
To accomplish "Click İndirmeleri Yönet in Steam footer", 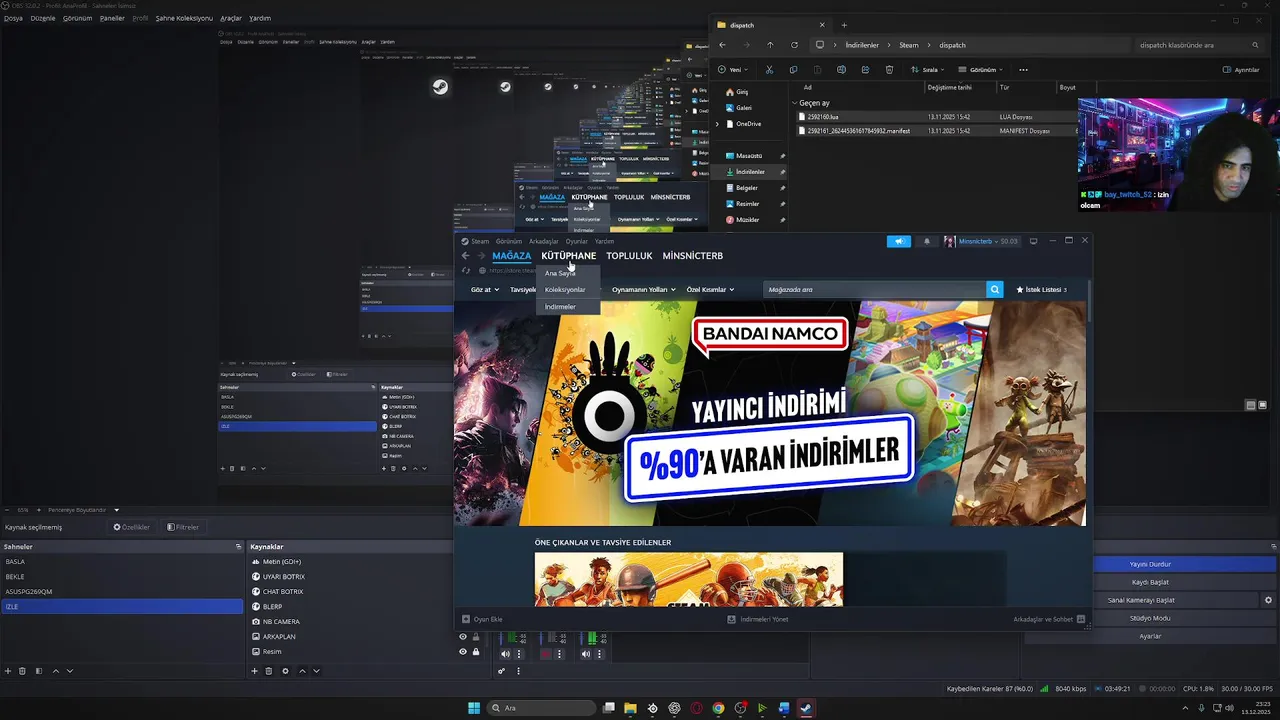I will coord(758,619).
